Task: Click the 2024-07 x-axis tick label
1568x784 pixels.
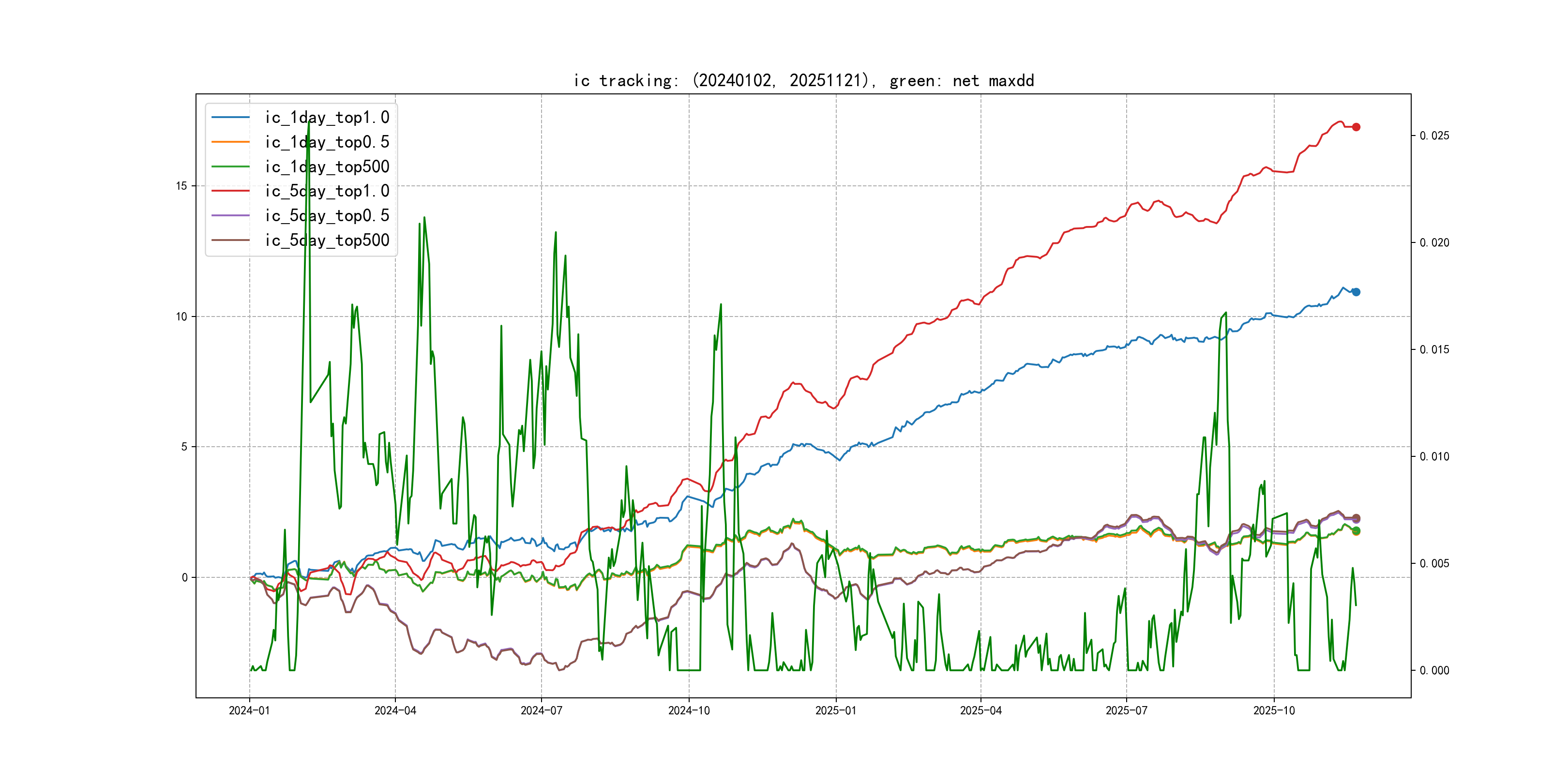Action: pos(541,710)
